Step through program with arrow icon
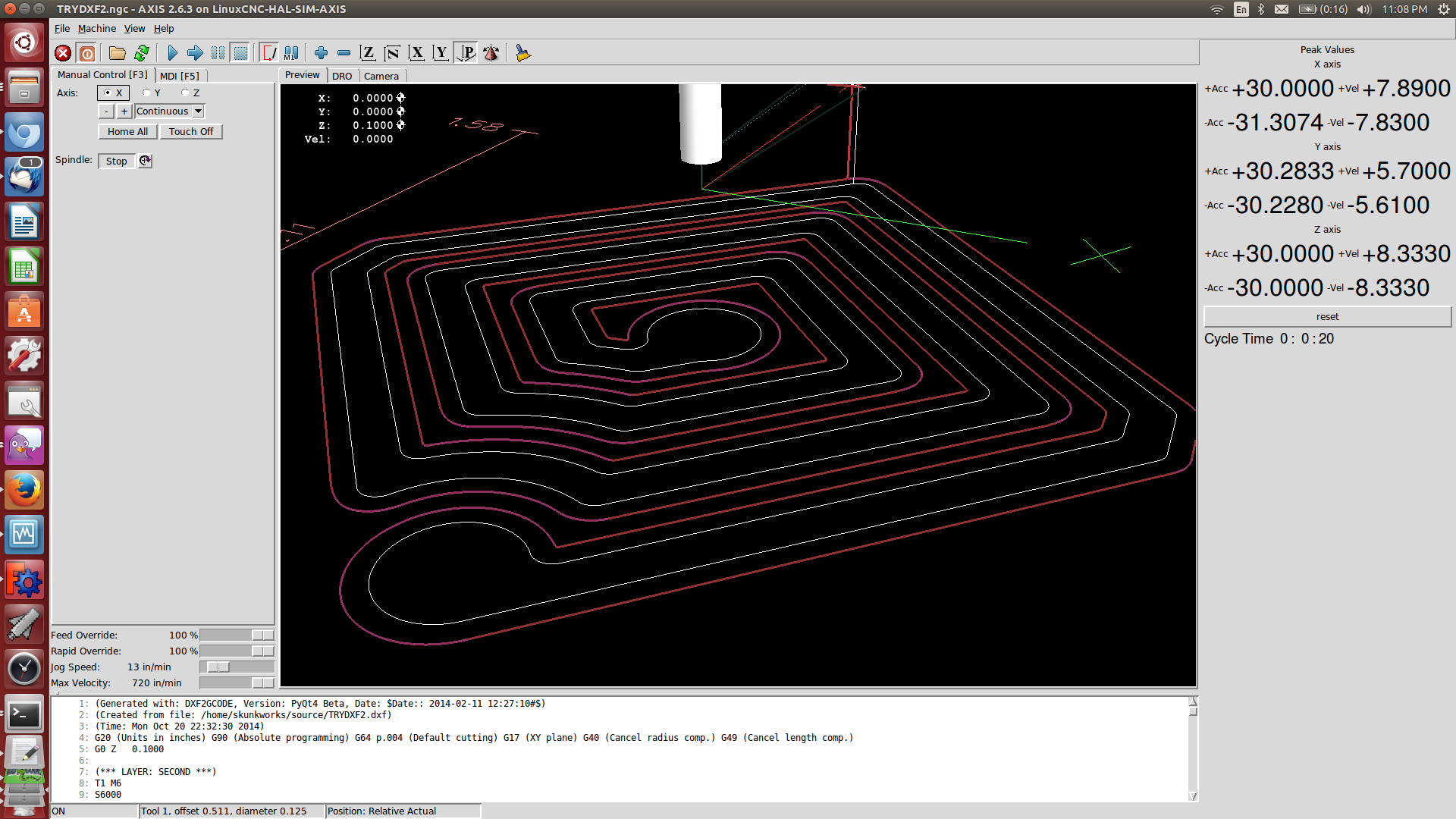The width and height of the screenshot is (1456, 819). pos(195,53)
